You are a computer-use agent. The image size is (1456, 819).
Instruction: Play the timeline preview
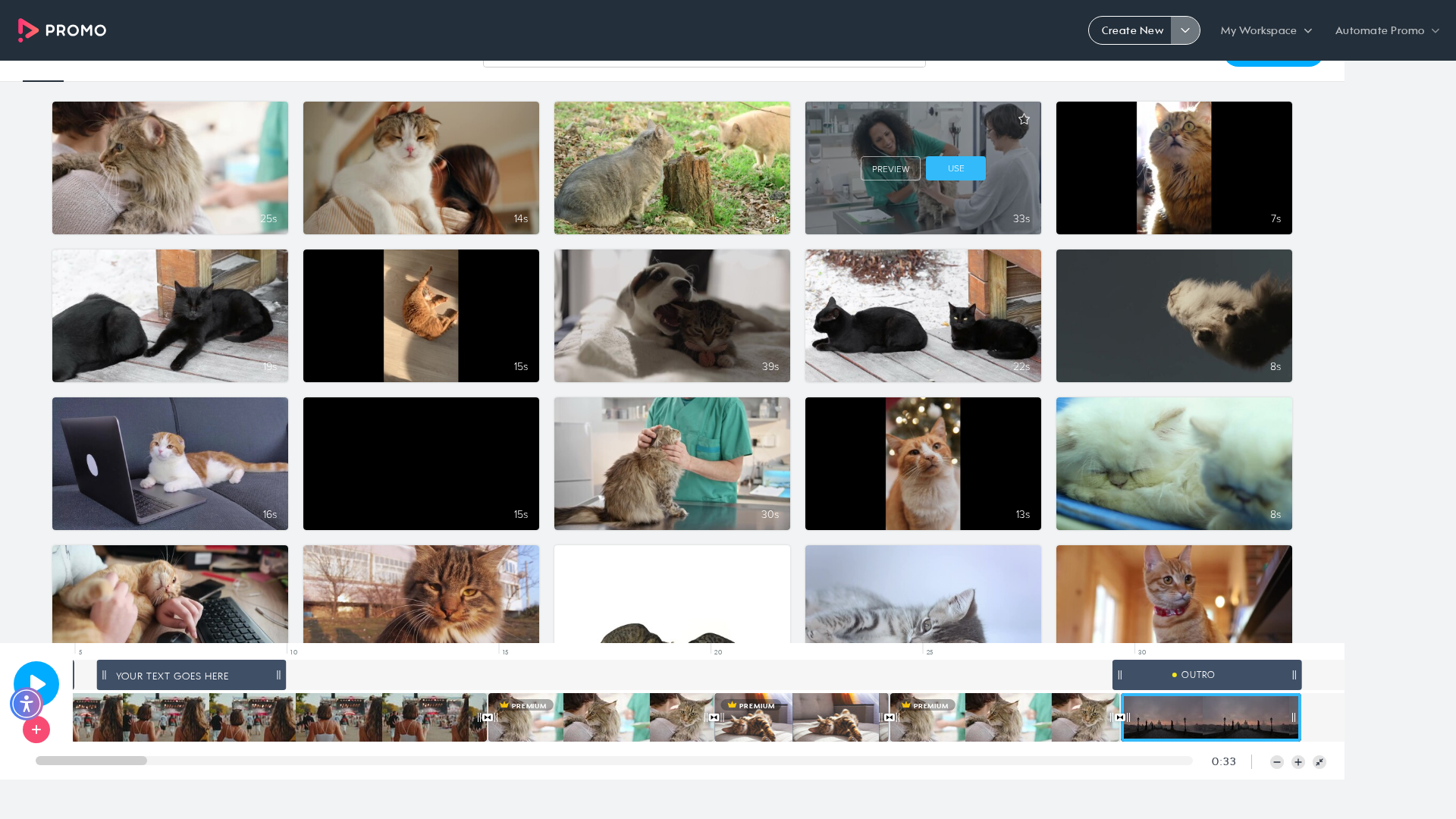point(36,683)
